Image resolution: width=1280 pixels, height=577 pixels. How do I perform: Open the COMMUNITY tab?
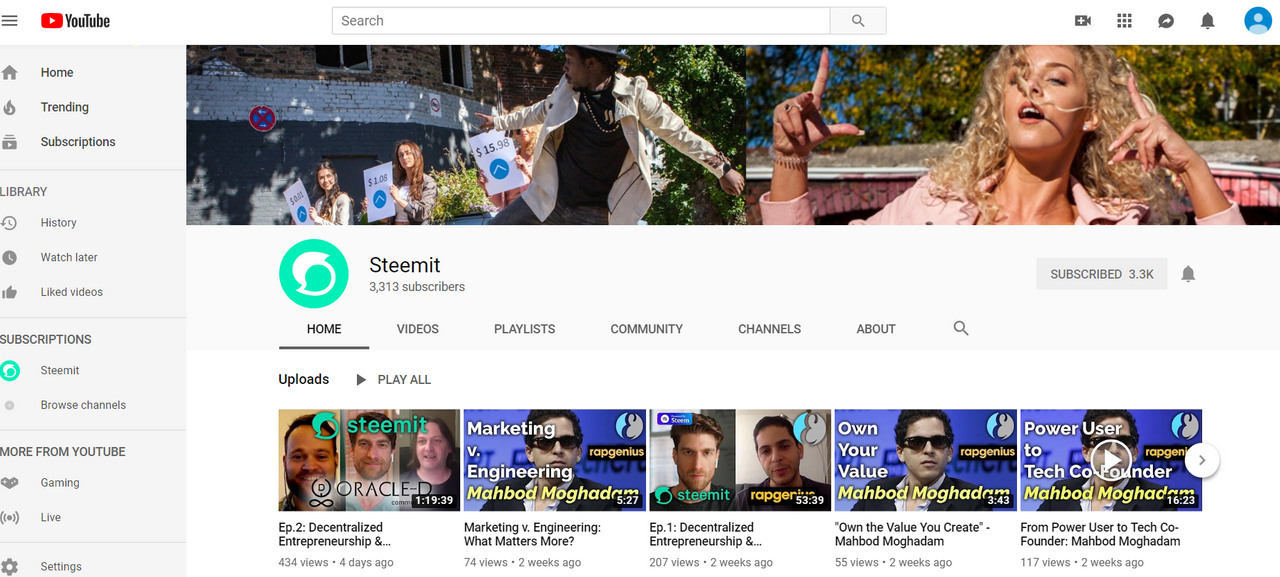coord(647,329)
